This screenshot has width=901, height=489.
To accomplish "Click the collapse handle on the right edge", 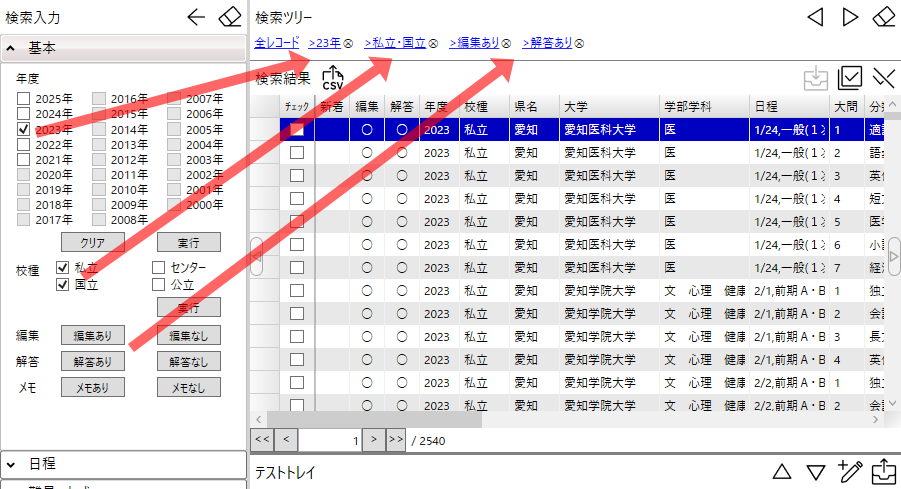I will coord(894,257).
